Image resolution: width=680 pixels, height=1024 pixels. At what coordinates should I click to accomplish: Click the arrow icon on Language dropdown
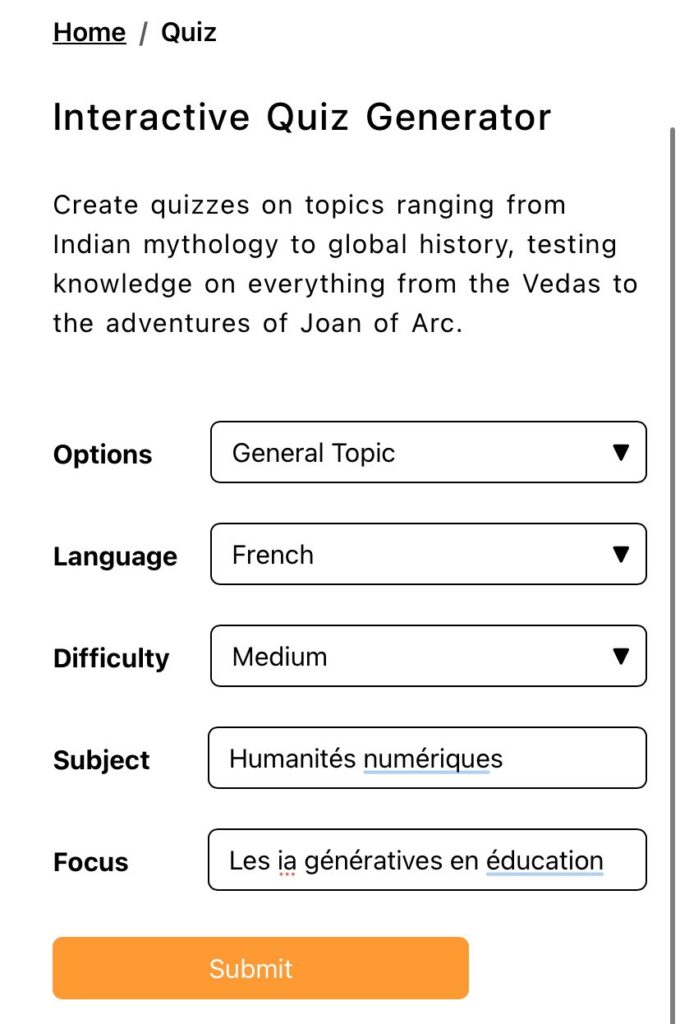[x=621, y=554]
